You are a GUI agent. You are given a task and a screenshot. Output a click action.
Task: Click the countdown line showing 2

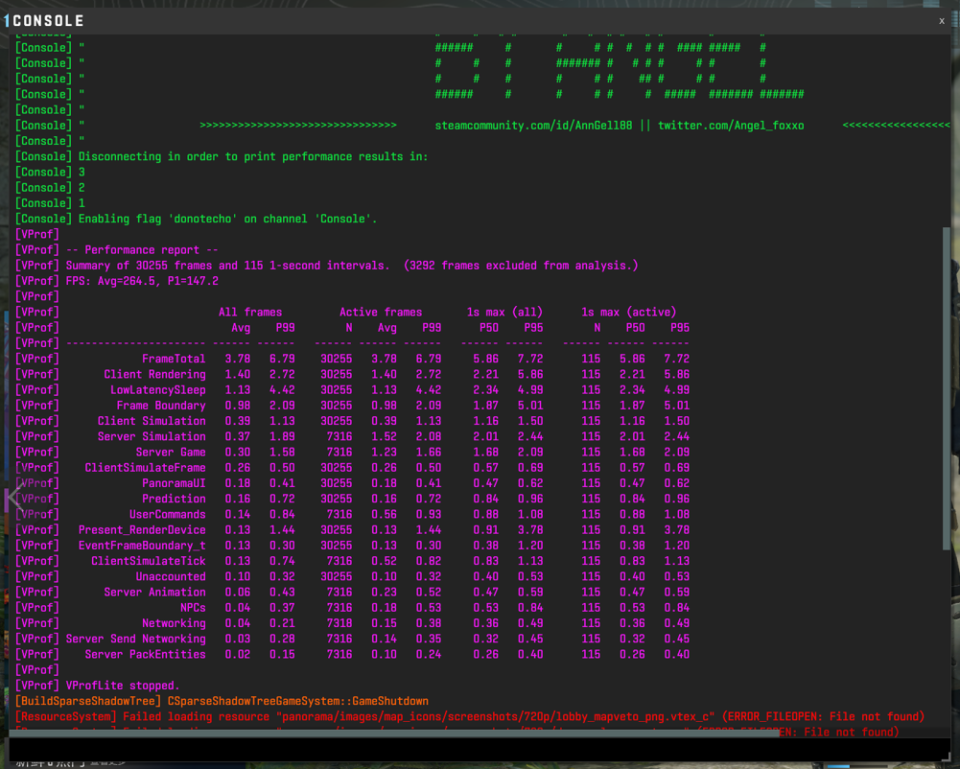[50, 188]
